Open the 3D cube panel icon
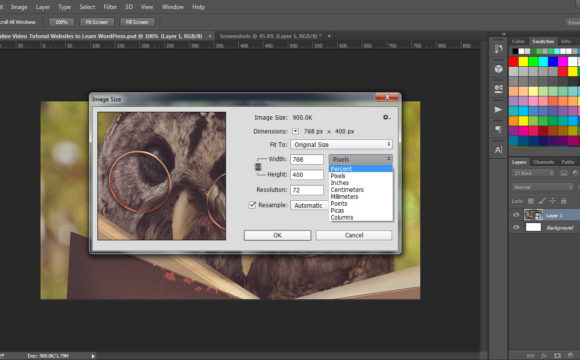Image resolution: width=580 pixels, height=360 pixels. [499, 69]
